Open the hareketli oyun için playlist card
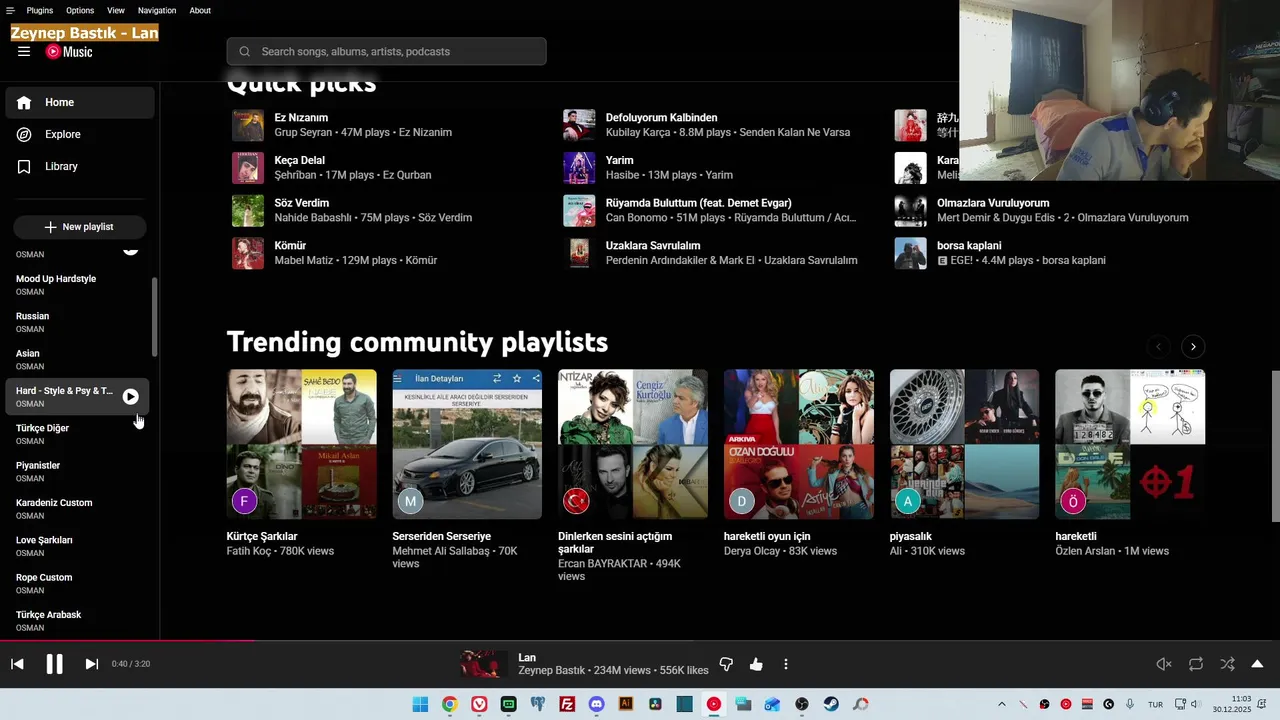Screen dimensions: 1280x720 (799, 444)
